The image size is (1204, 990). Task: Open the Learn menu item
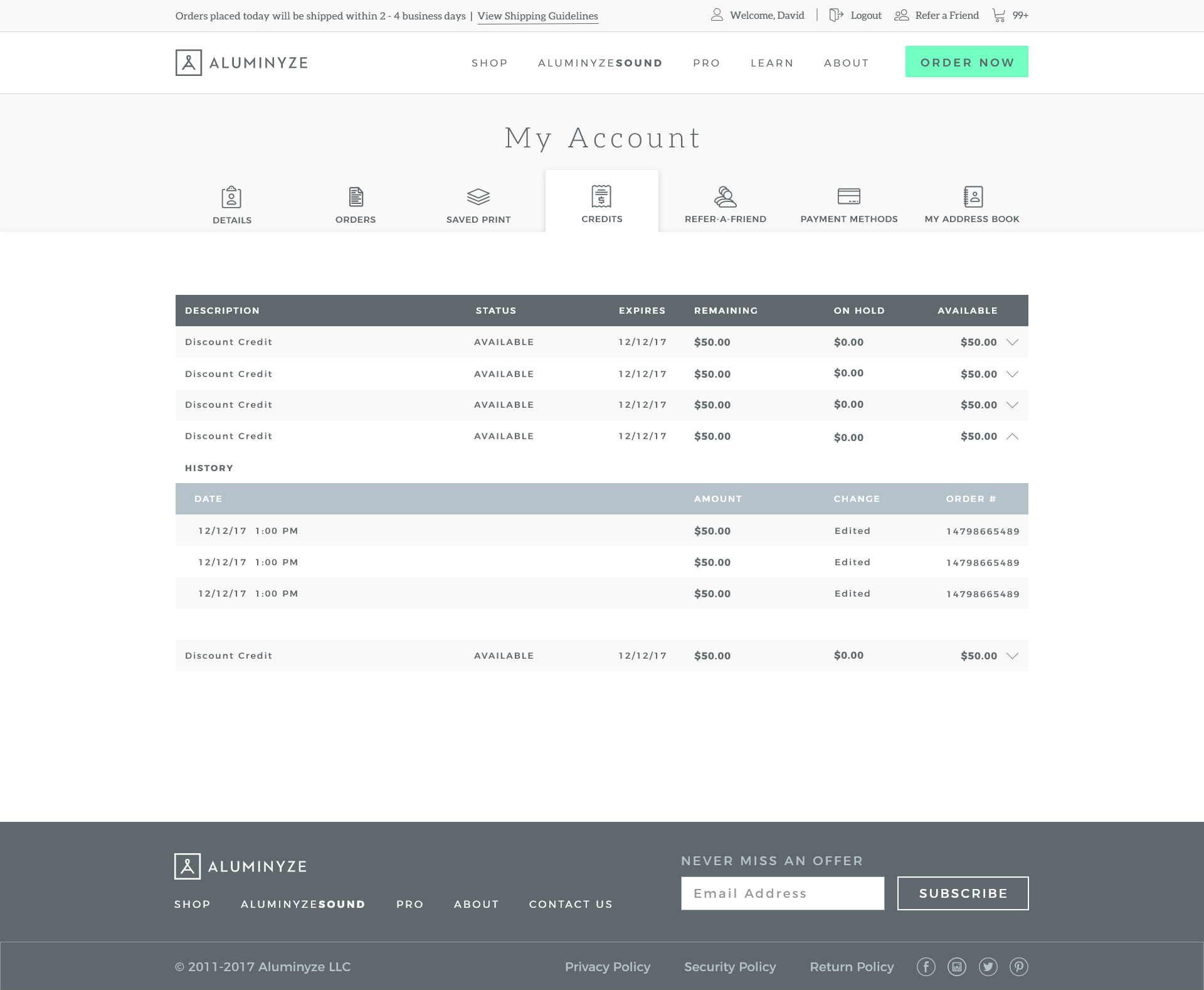[772, 63]
